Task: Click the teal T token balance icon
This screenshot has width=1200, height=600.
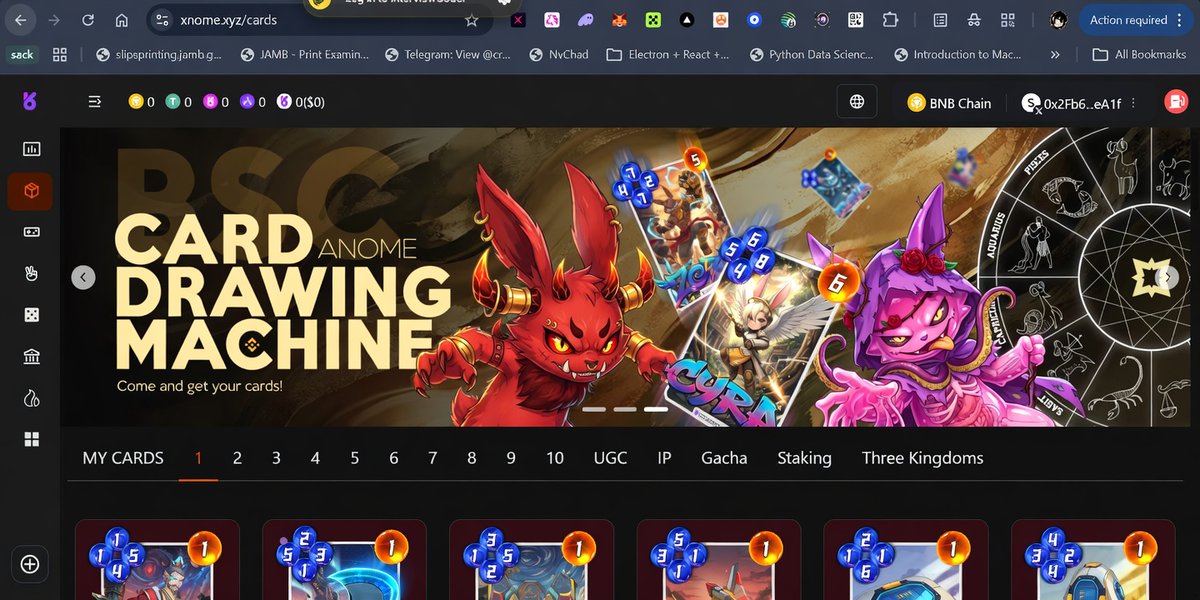Action: tap(173, 102)
